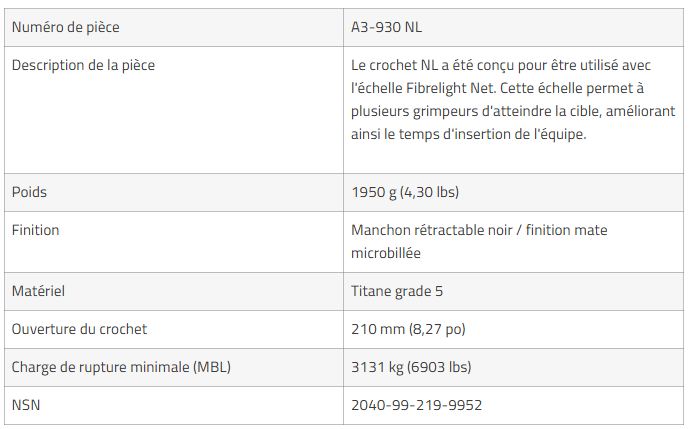Select the hook opening value "210 mm (8,27 po)"

(x=406, y=329)
